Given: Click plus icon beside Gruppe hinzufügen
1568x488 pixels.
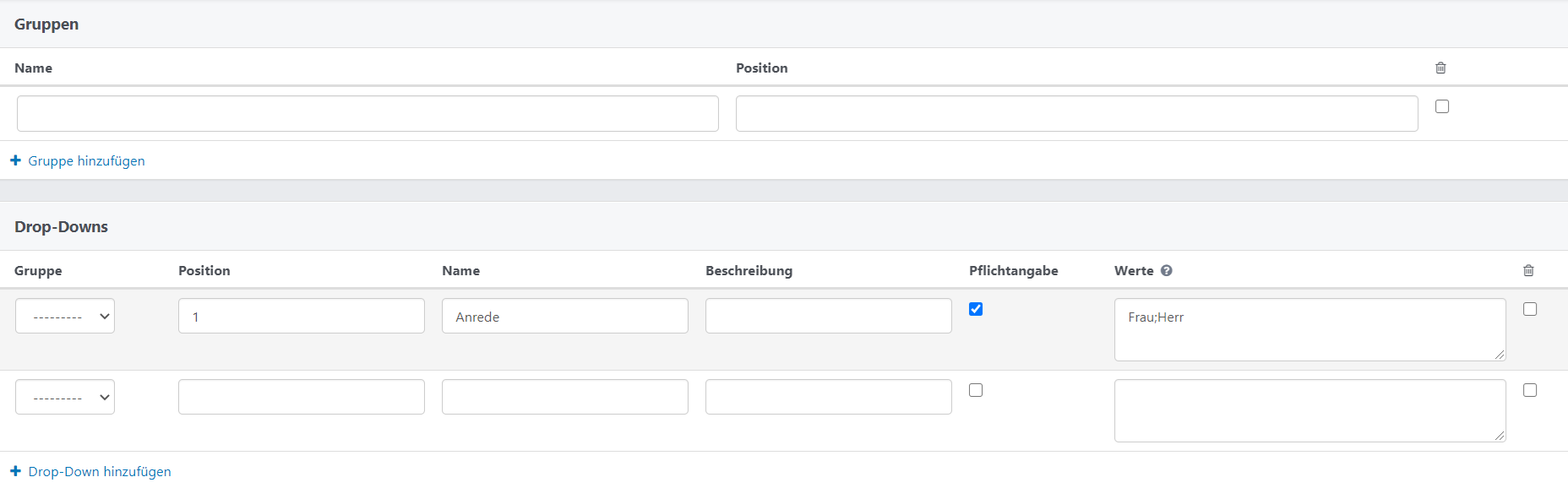Looking at the screenshot, I should [15, 160].
